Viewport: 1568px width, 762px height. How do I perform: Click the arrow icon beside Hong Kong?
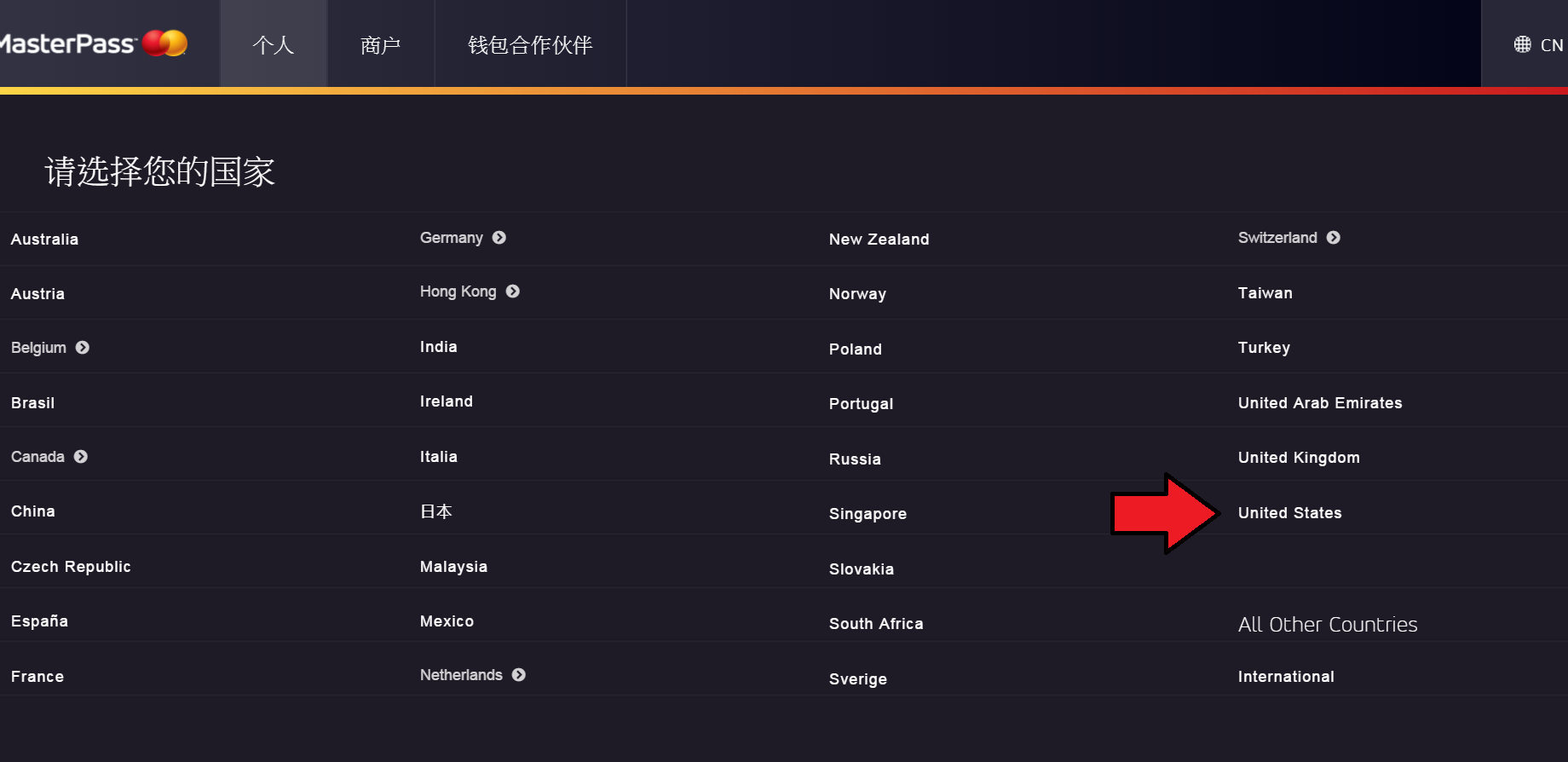pyautogui.click(x=513, y=292)
